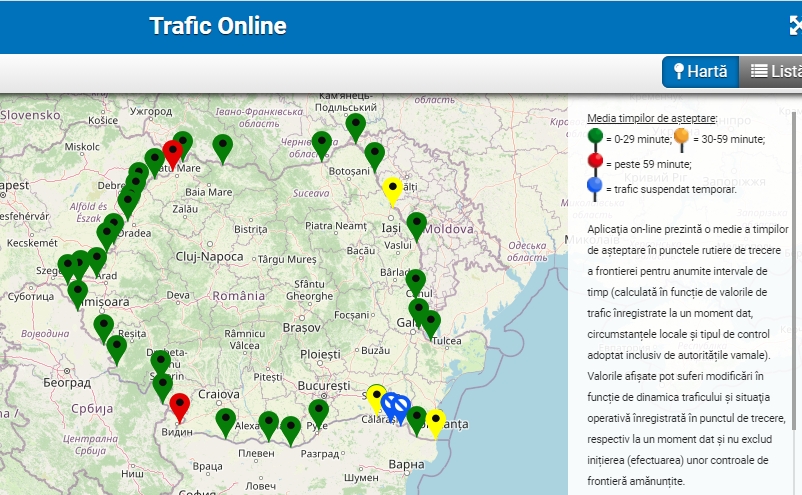
Task: Switch to the Listă list view
Action: [x=773, y=71]
